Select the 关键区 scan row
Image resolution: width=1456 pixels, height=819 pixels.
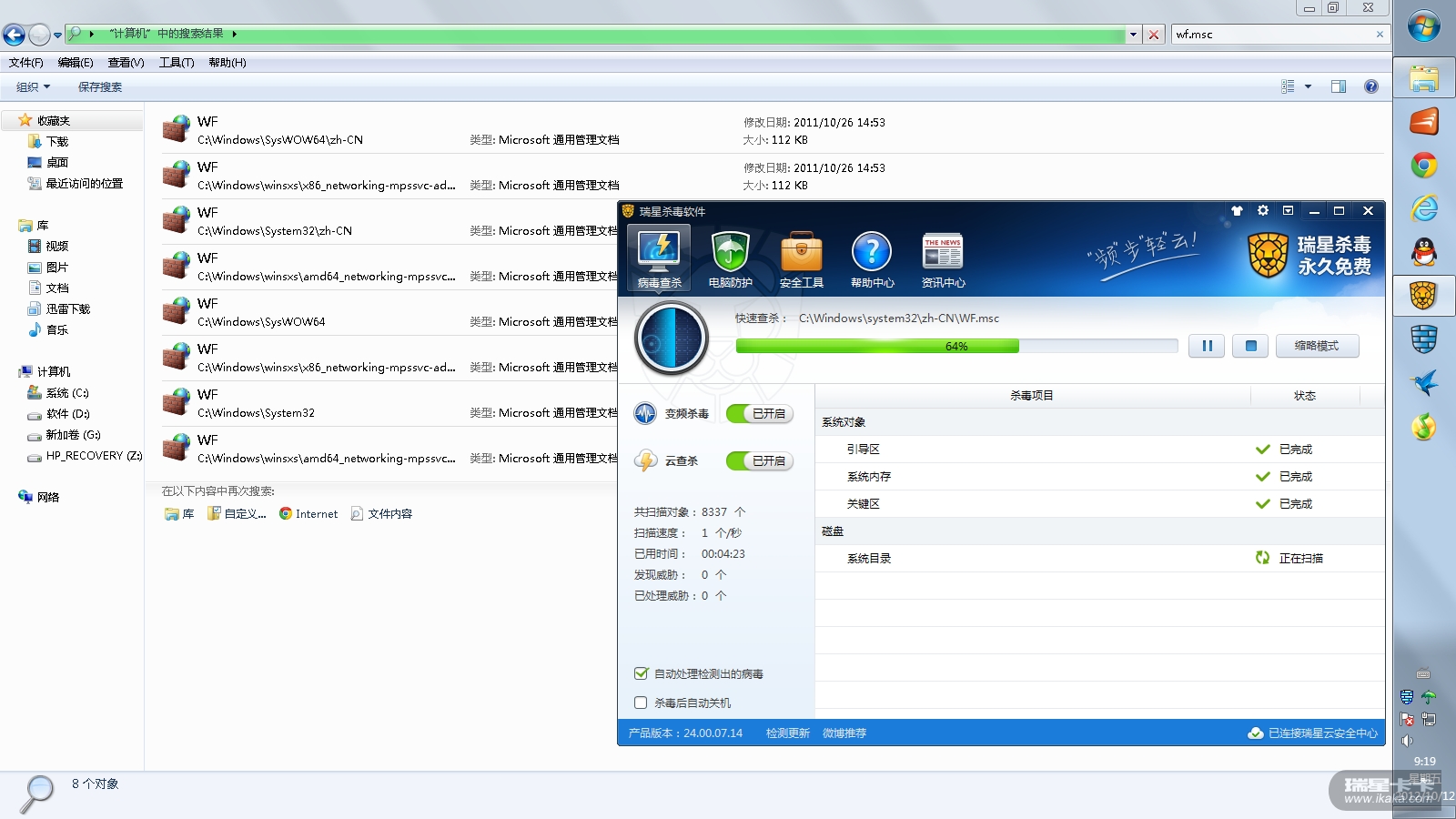click(1099, 504)
